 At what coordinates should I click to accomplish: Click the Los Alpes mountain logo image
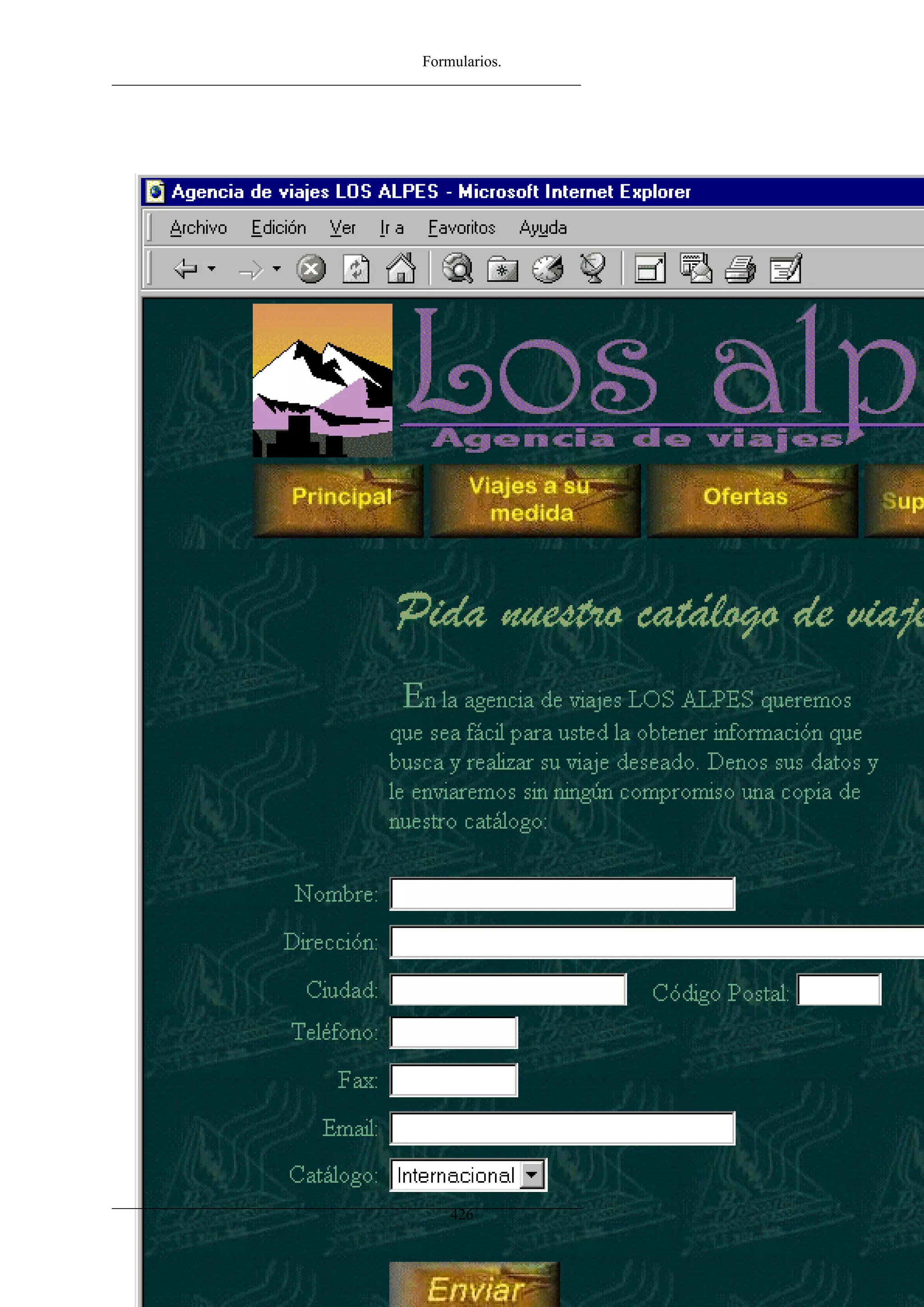(323, 380)
